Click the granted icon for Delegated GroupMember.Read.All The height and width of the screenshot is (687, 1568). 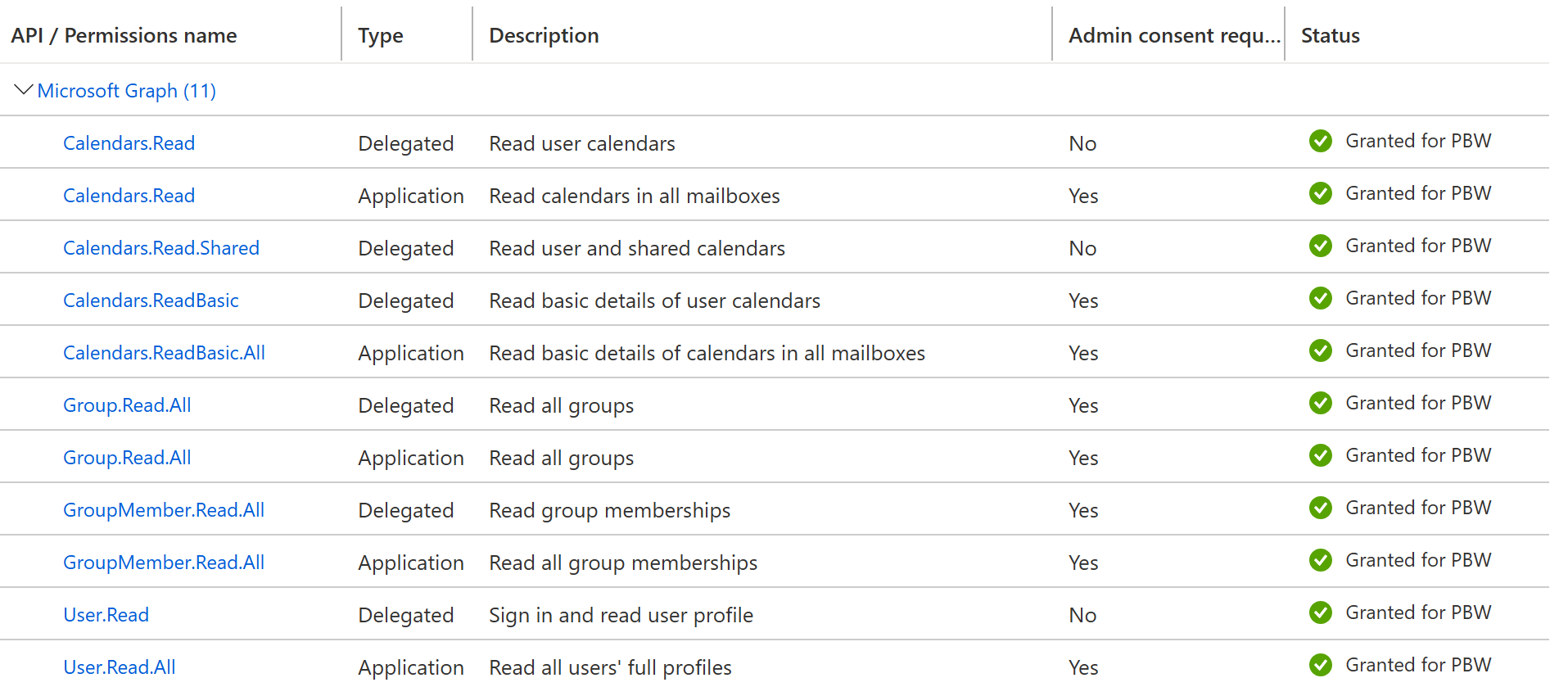[1320, 508]
